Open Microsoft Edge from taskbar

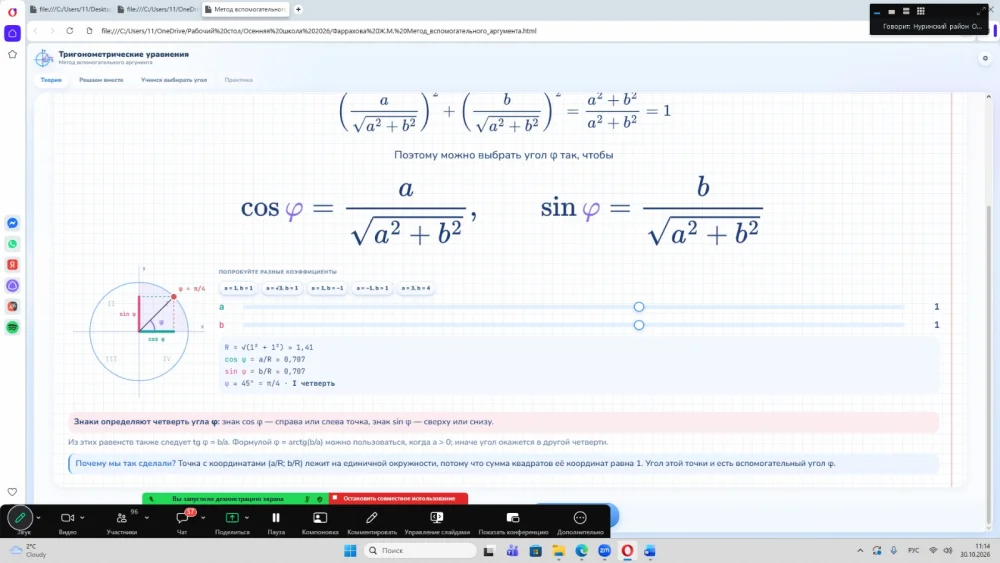[581, 551]
